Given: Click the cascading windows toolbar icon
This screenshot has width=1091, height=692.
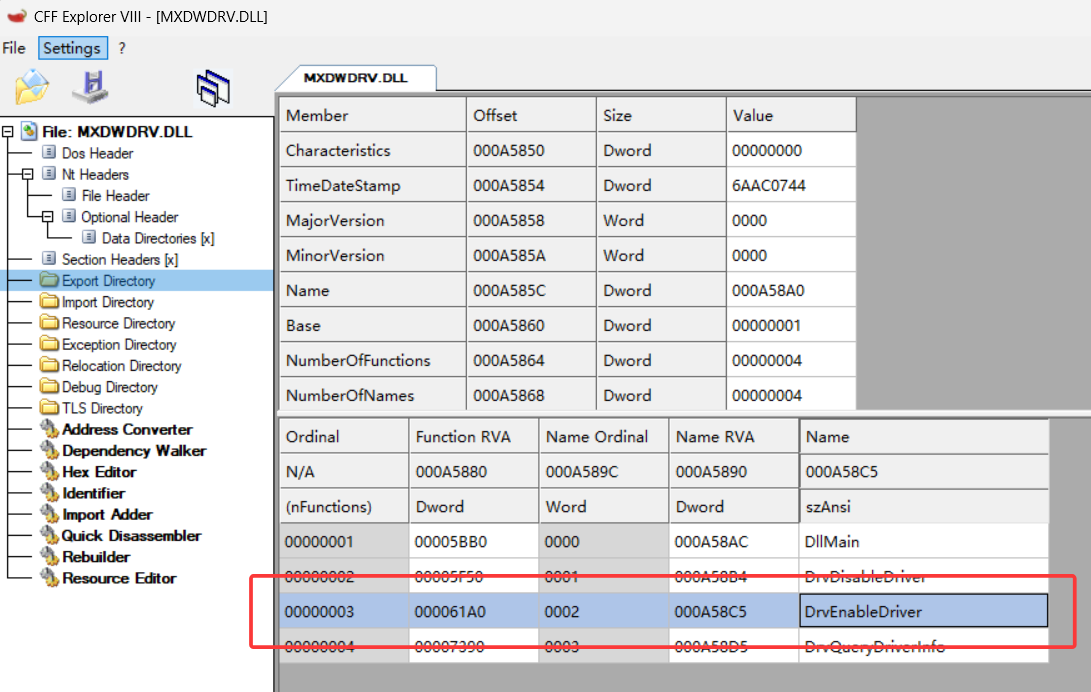Looking at the screenshot, I should 214,88.
